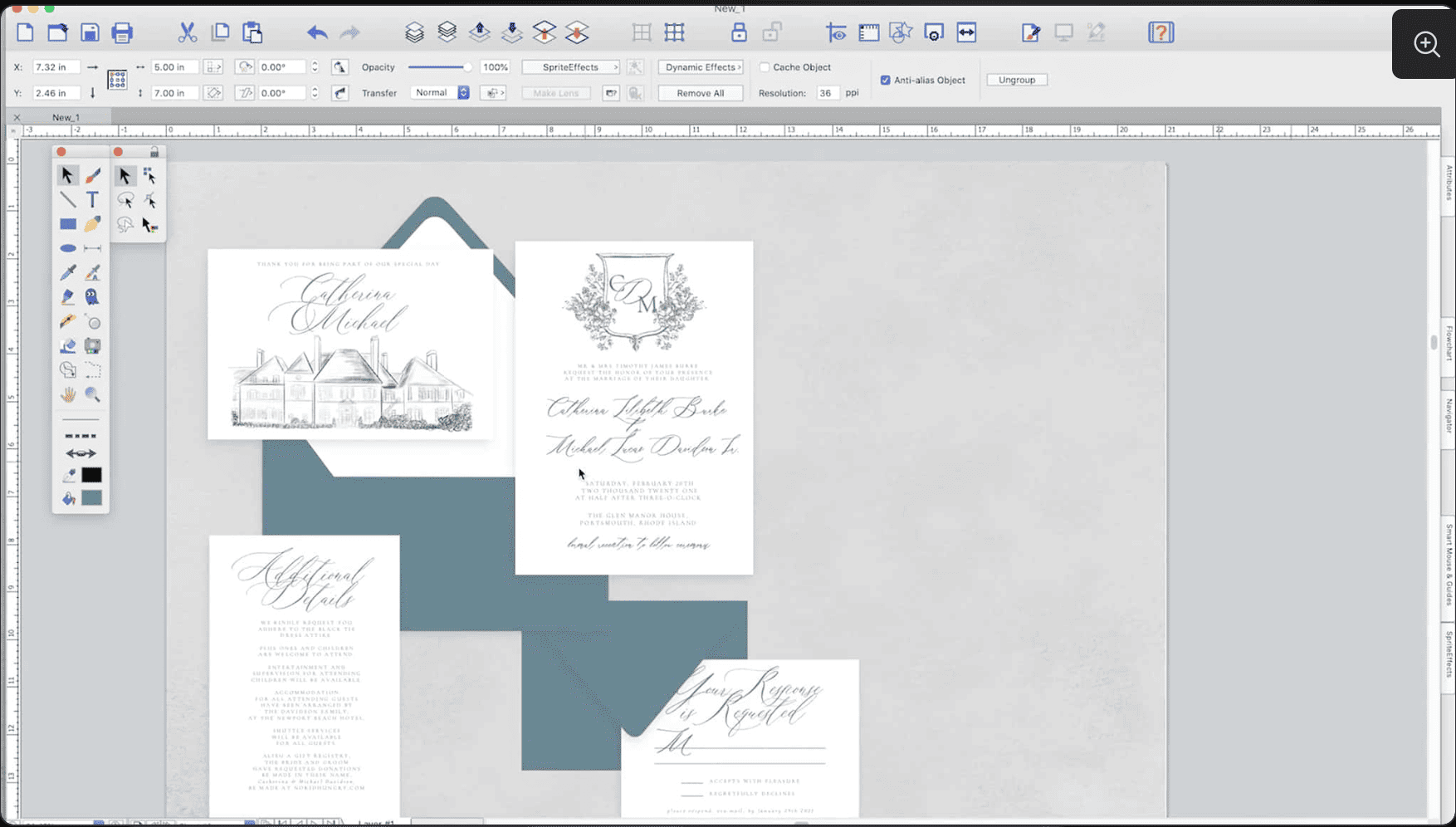The image size is (1456, 827).
Task: Open the arrowhead style selector in the toolbox
Action: pos(81,453)
